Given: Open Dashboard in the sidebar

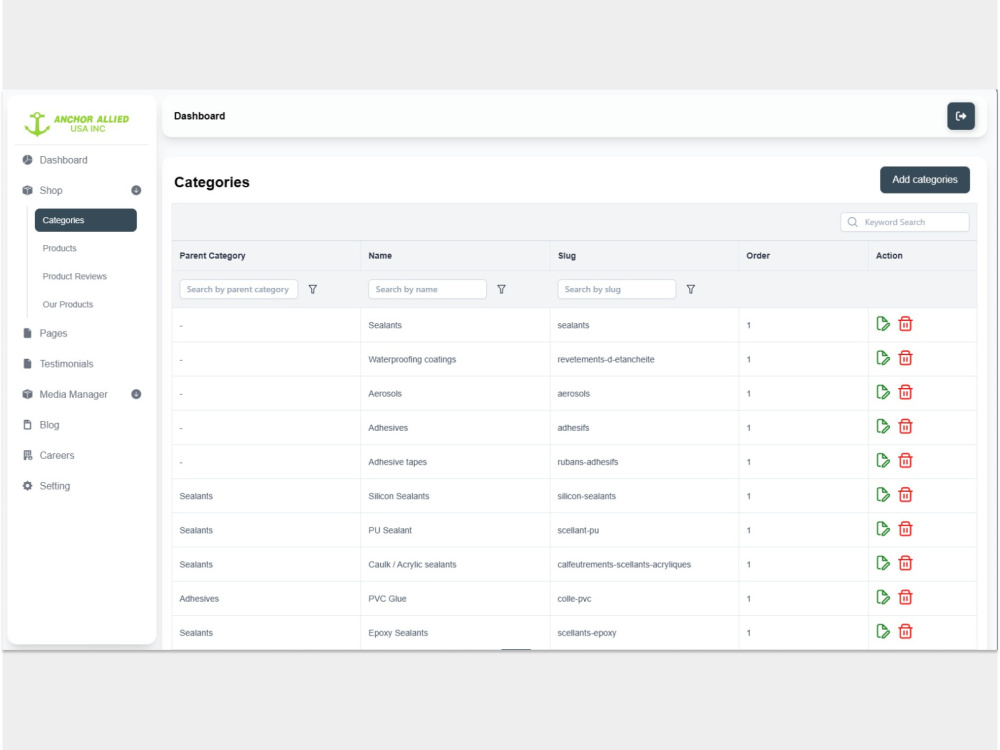Looking at the screenshot, I should [63, 160].
